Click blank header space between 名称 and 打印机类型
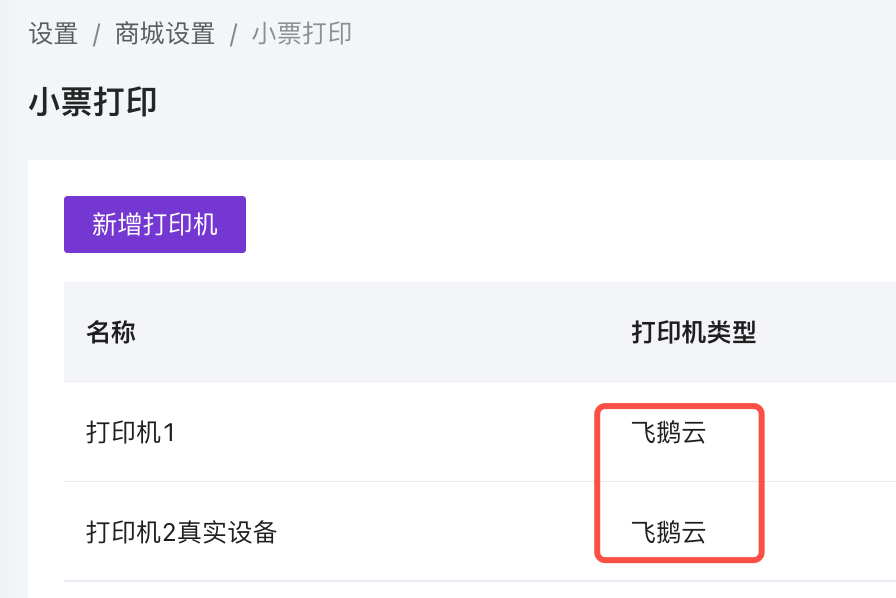 380,332
